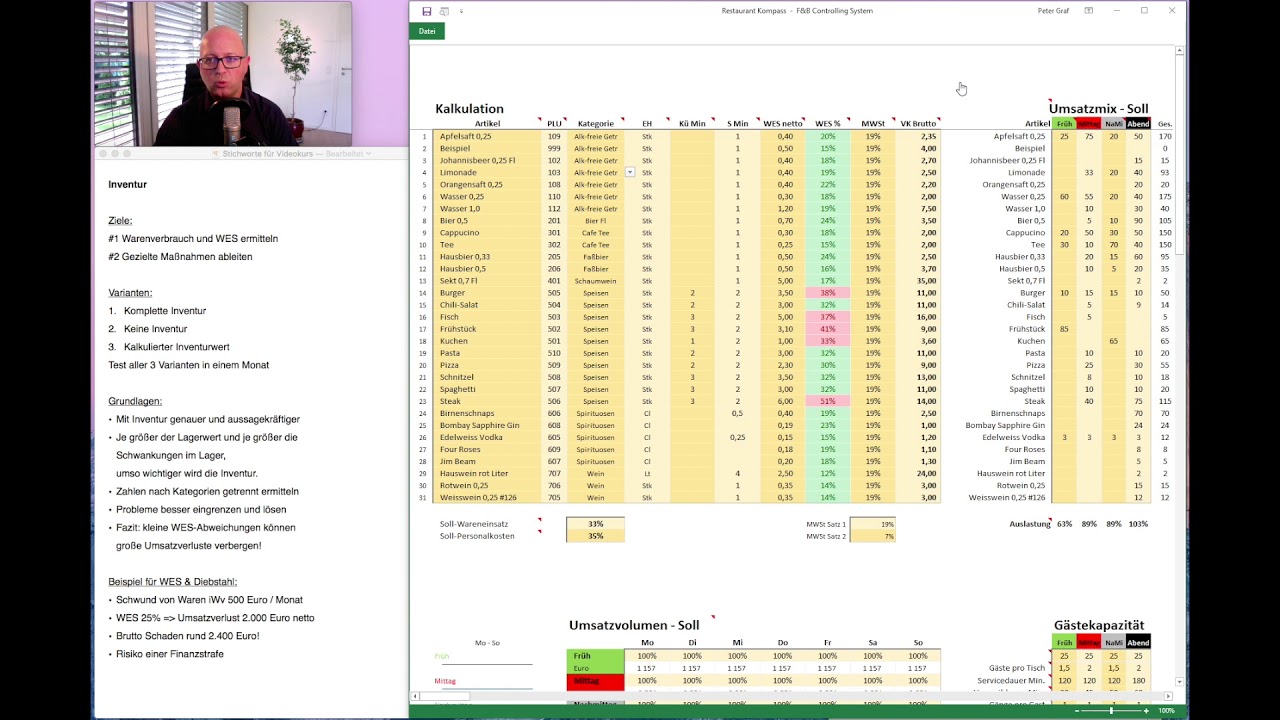
Task: Click the MWSt Satz 1 value 19%
Action: (872, 524)
